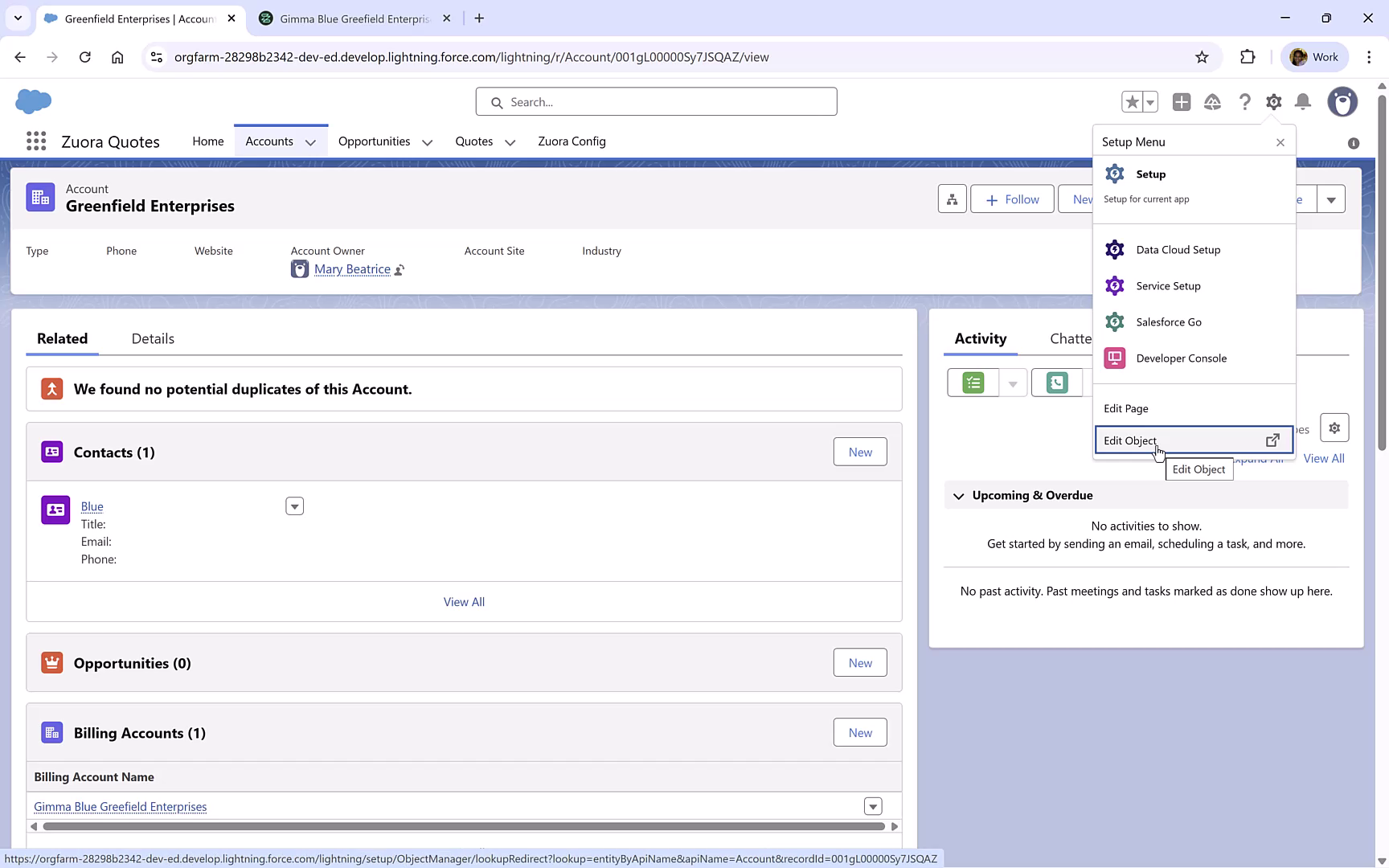
Task: Click New on the Contacts panel
Action: click(859, 452)
